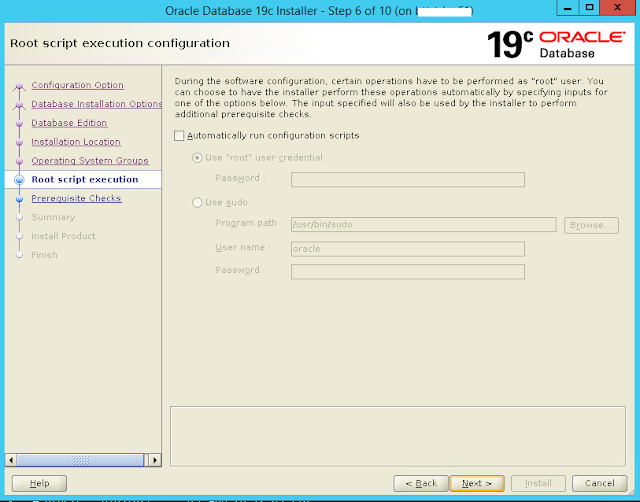Go to Configuration Option step
The width and height of the screenshot is (640, 502).
78,85
